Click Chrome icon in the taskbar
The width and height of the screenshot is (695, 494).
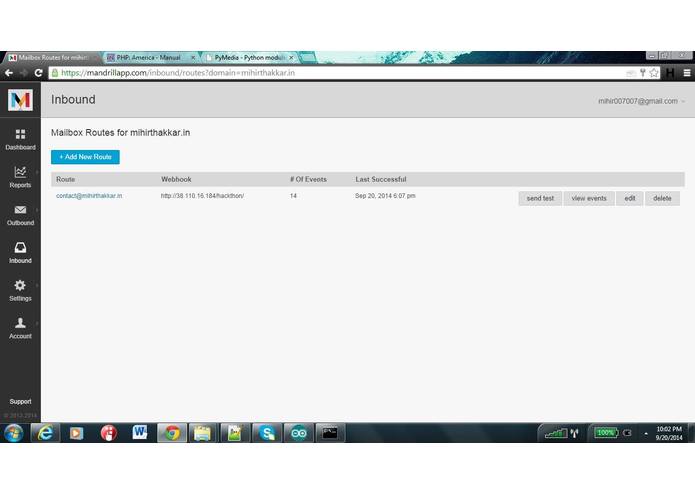[x=172, y=433]
